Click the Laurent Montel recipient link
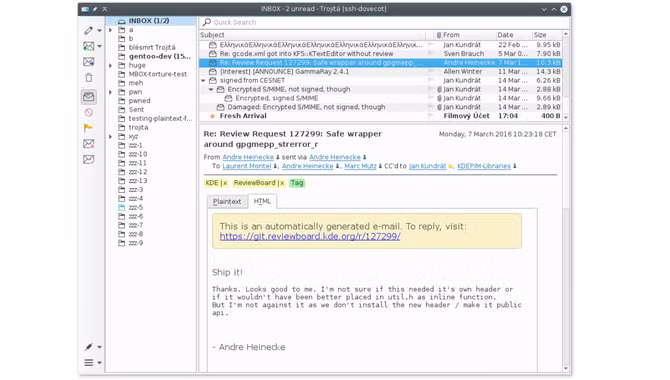Screen dimensions: 670x380 tap(247, 166)
